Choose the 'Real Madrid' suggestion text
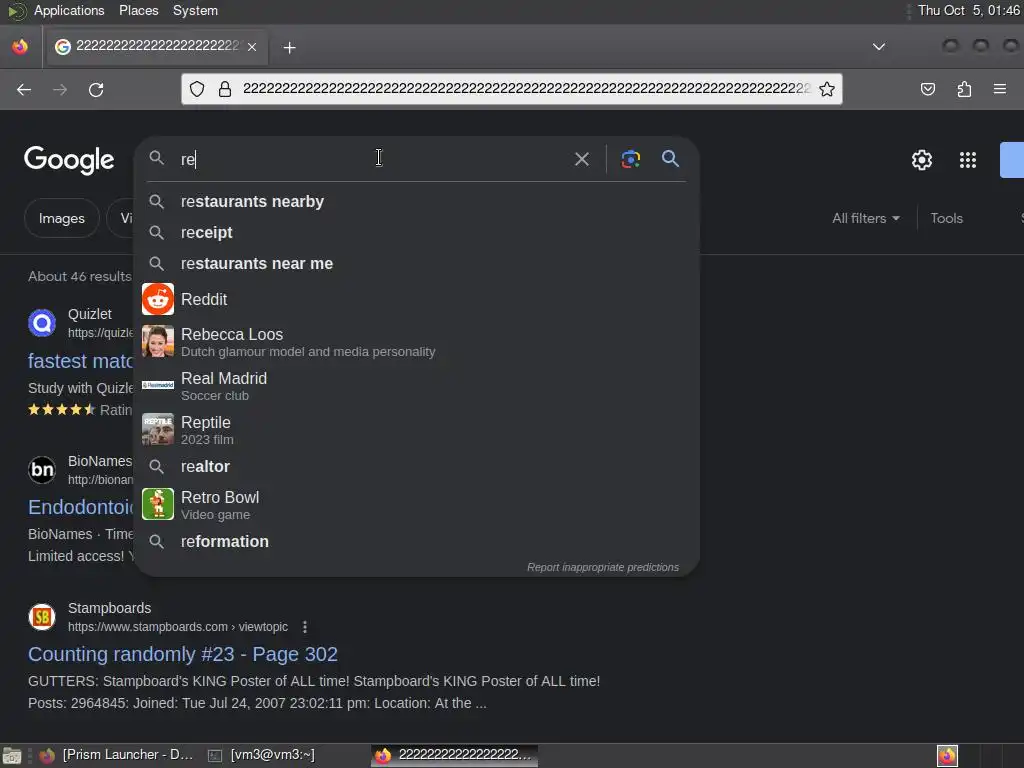The image size is (1024, 768). click(224, 378)
